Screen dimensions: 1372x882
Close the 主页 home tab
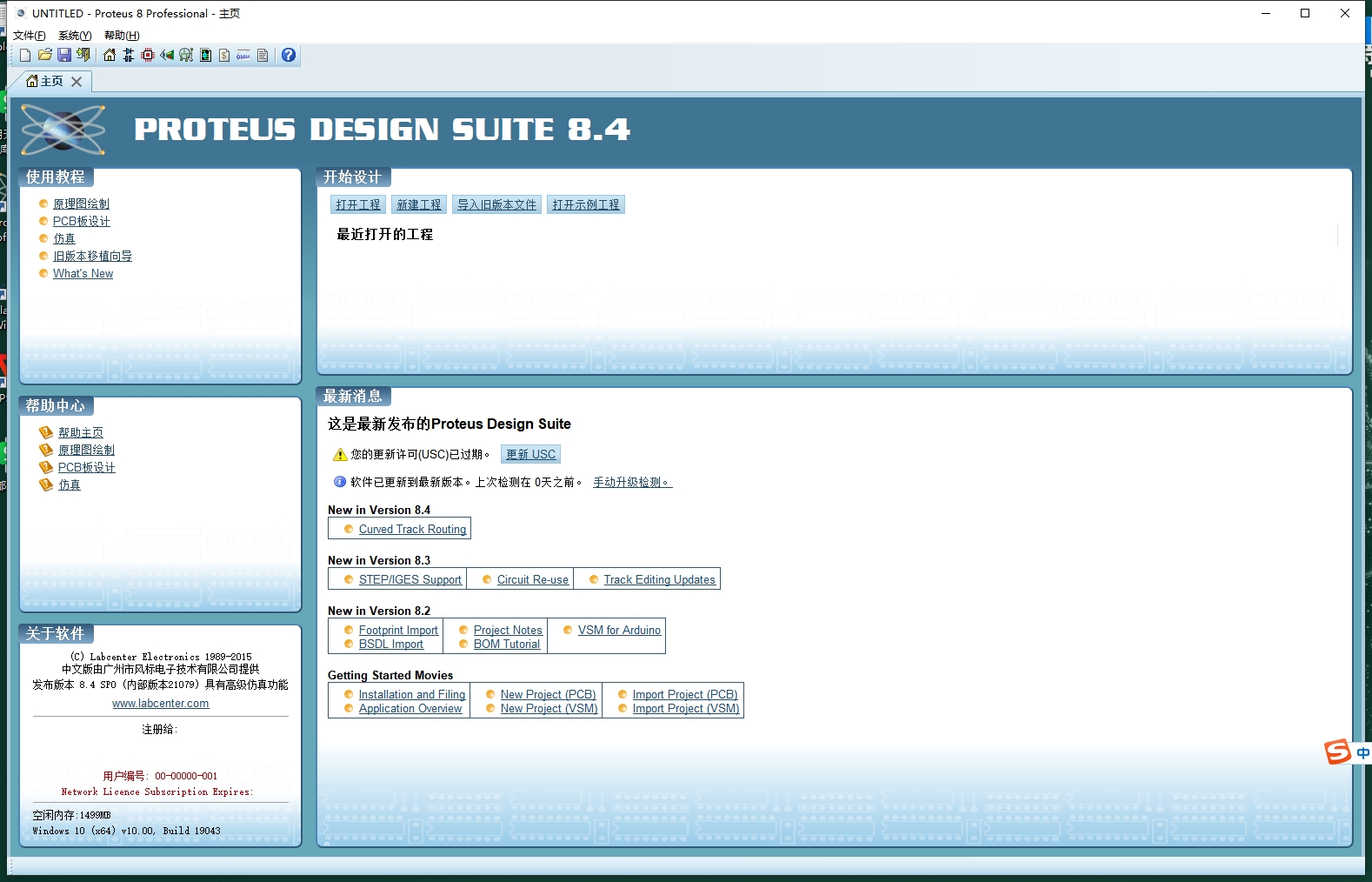tap(77, 82)
